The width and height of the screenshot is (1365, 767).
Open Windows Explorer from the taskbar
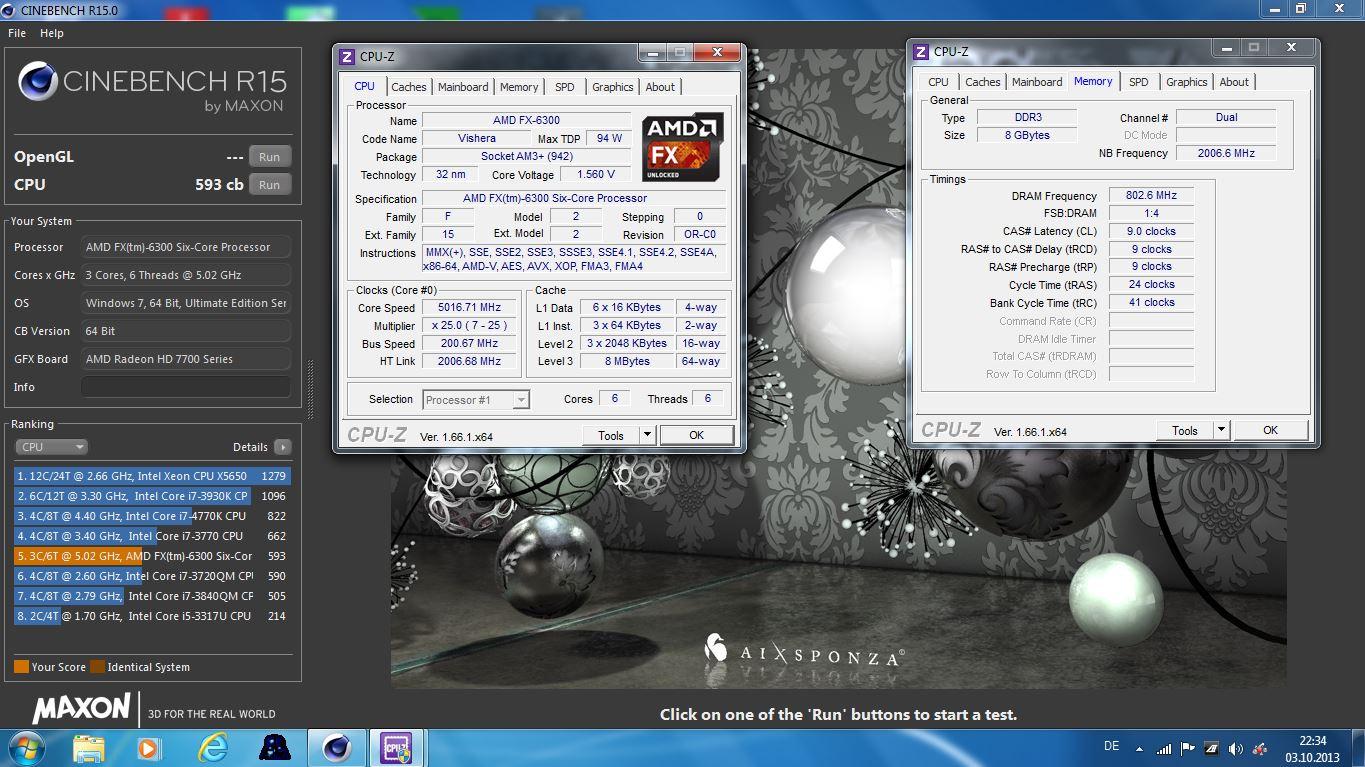pos(89,748)
